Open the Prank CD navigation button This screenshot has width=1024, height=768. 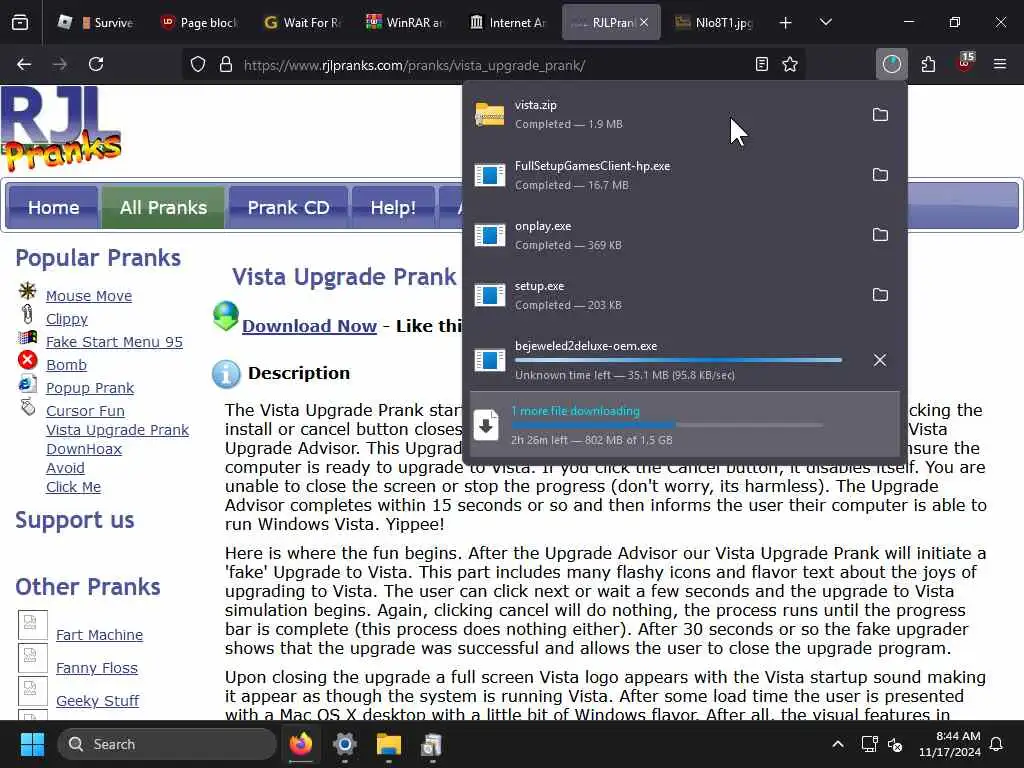[288, 208]
